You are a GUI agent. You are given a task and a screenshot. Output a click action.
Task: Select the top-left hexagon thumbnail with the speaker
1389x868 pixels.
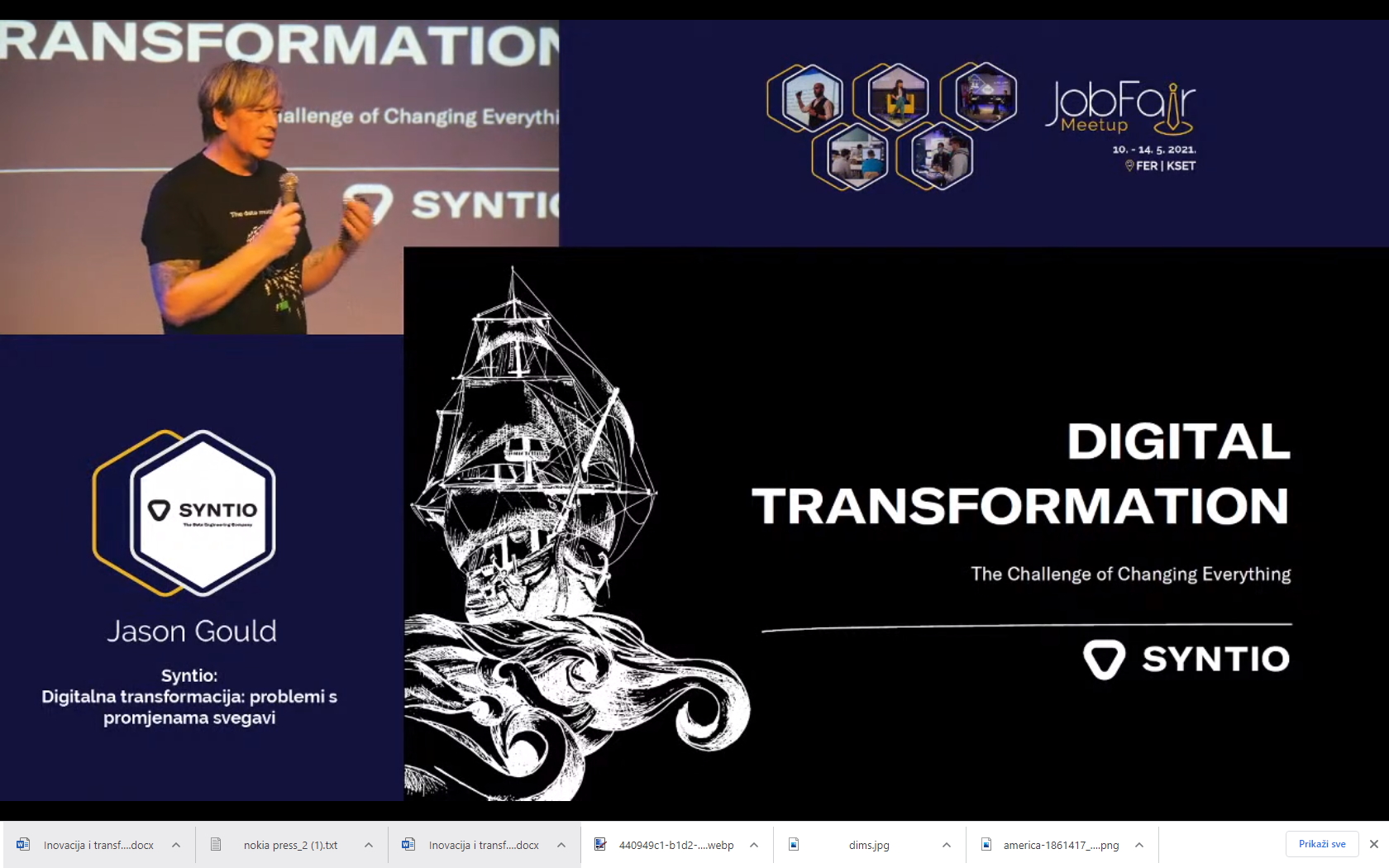[811, 98]
